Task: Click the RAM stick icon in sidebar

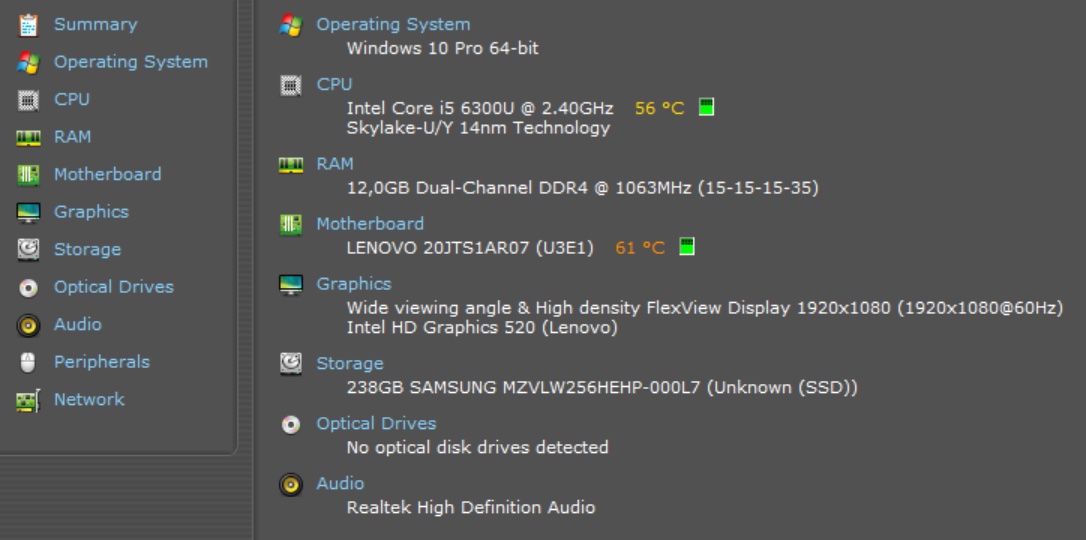Action: click(28, 138)
